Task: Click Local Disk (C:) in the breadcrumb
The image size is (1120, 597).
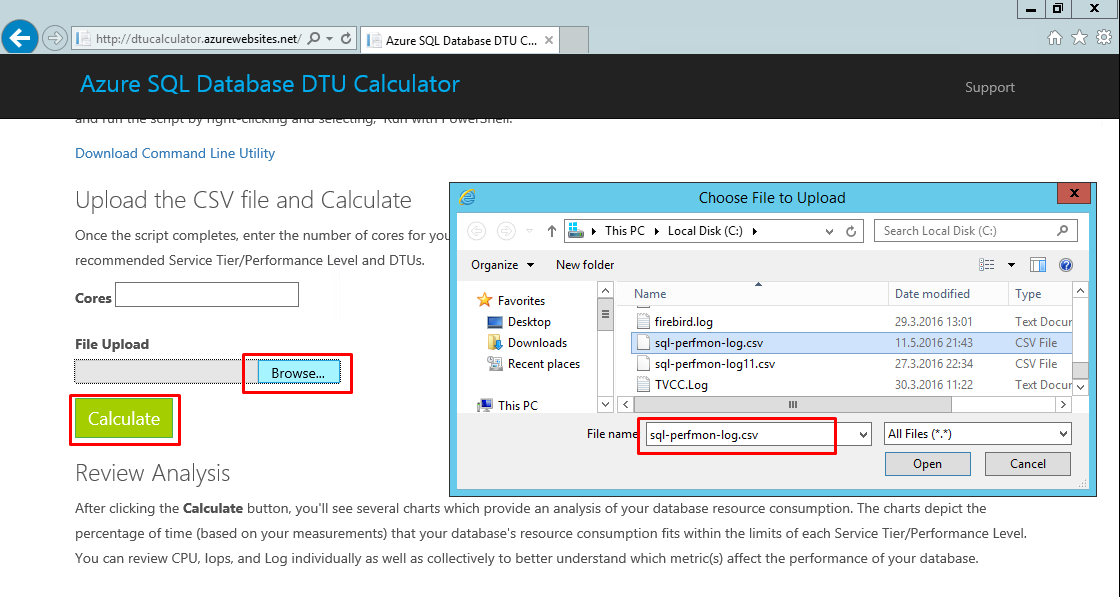Action: click(x=705, y=231)
